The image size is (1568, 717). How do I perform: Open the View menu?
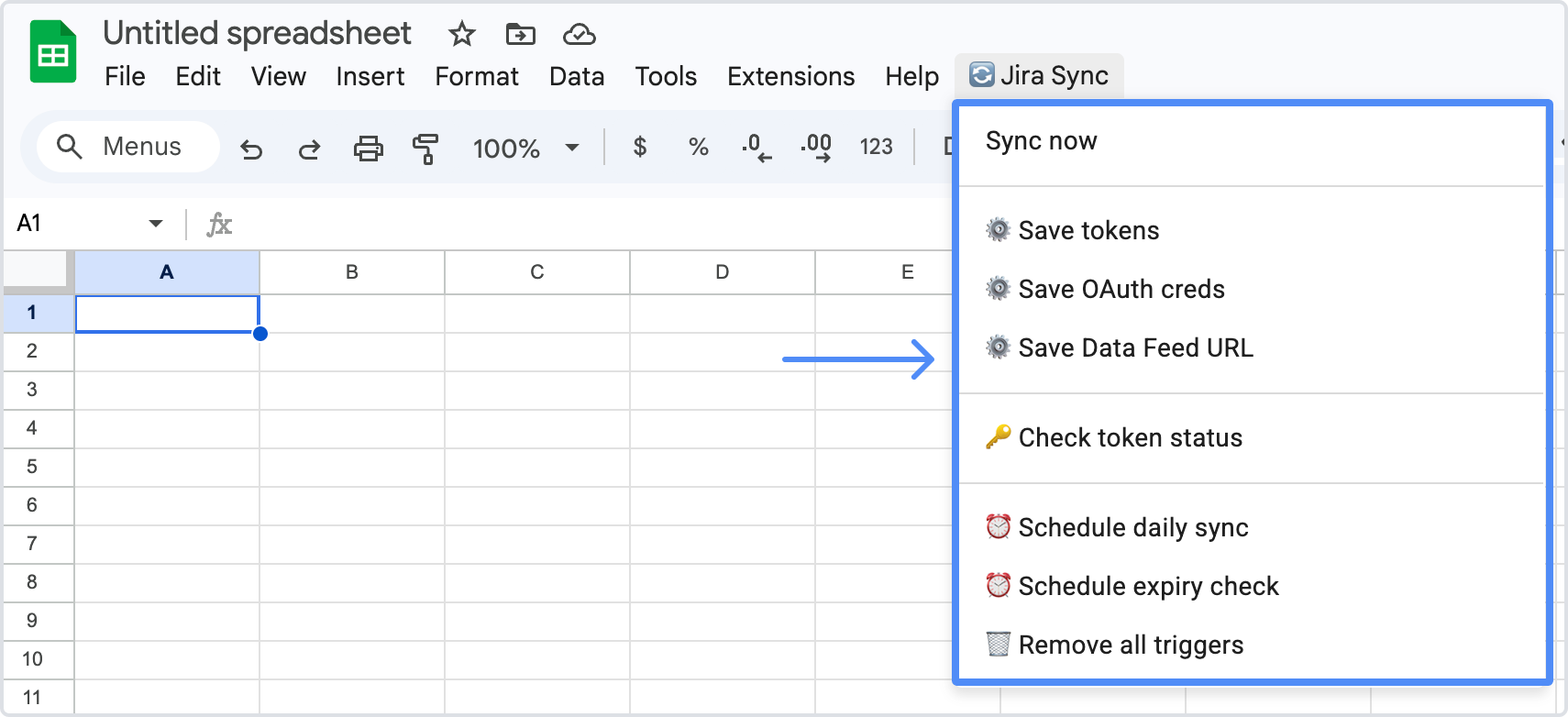tap(279, 76)
